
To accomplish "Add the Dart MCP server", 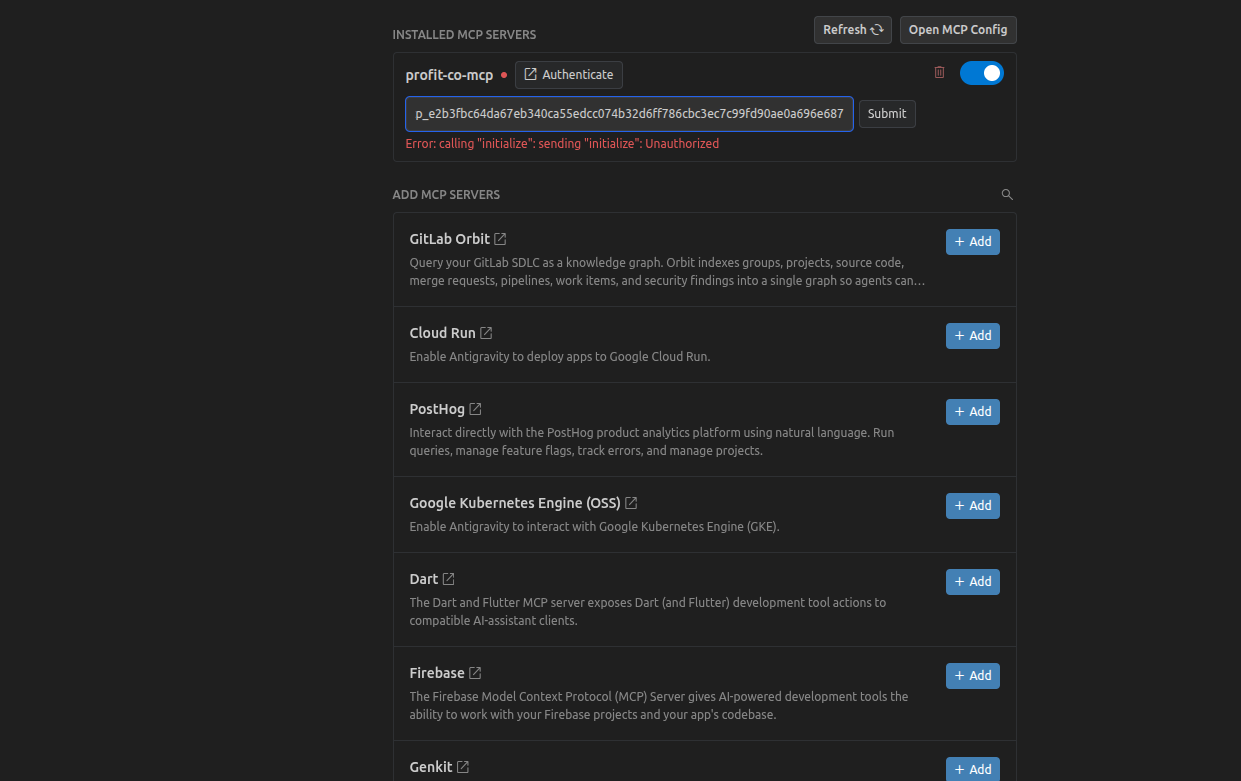I will [x=973, y=582].
